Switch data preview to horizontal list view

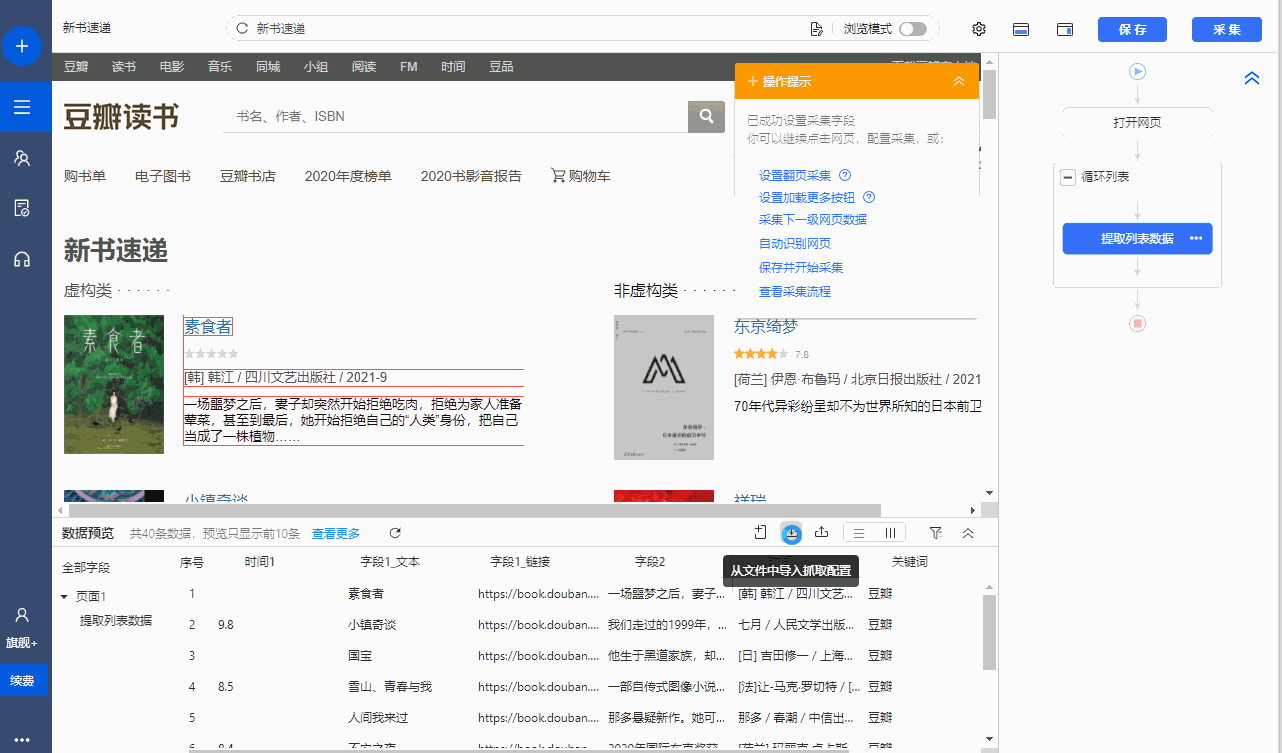point(859,533)
